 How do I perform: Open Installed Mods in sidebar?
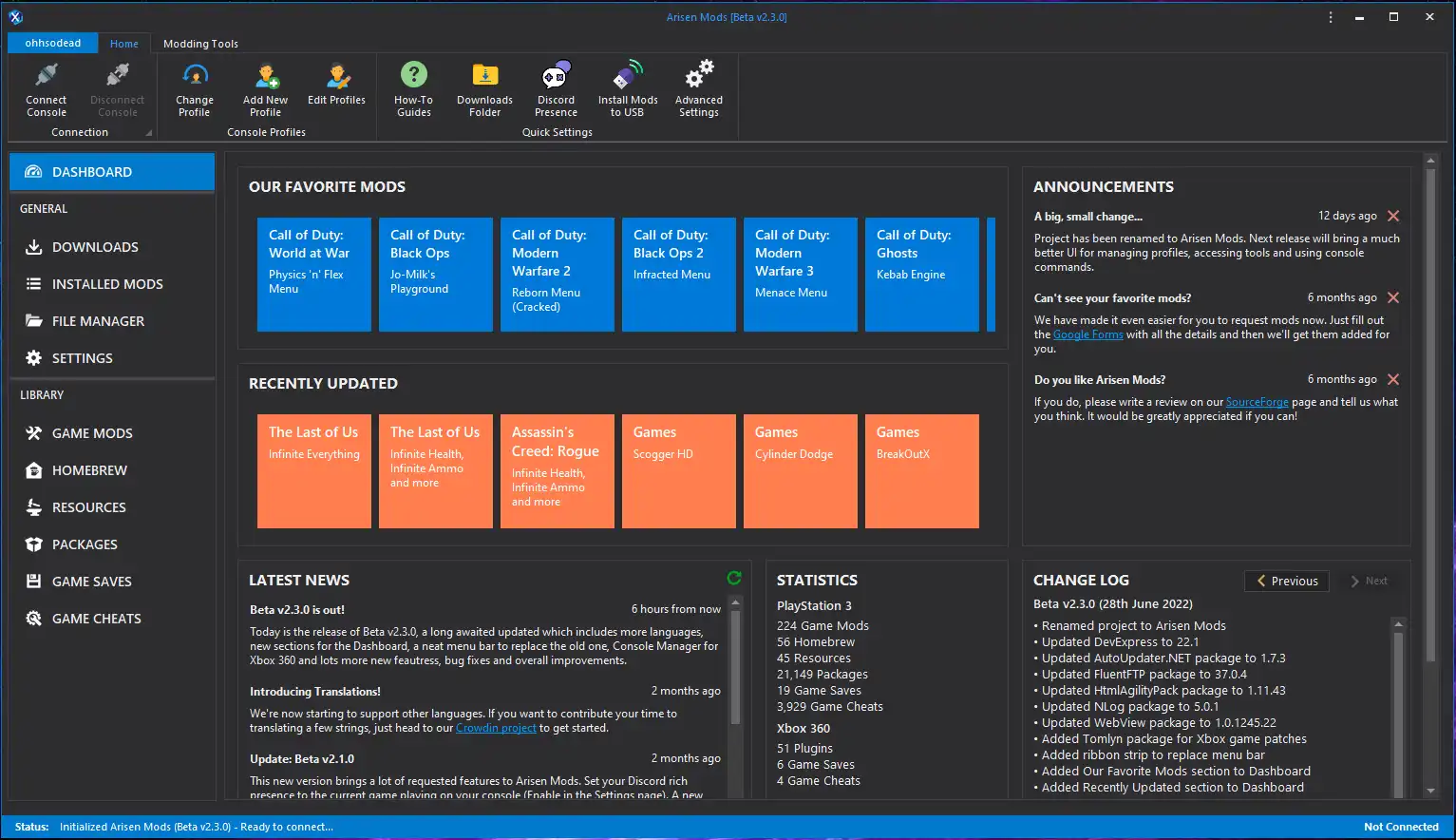tap(112, 284)
